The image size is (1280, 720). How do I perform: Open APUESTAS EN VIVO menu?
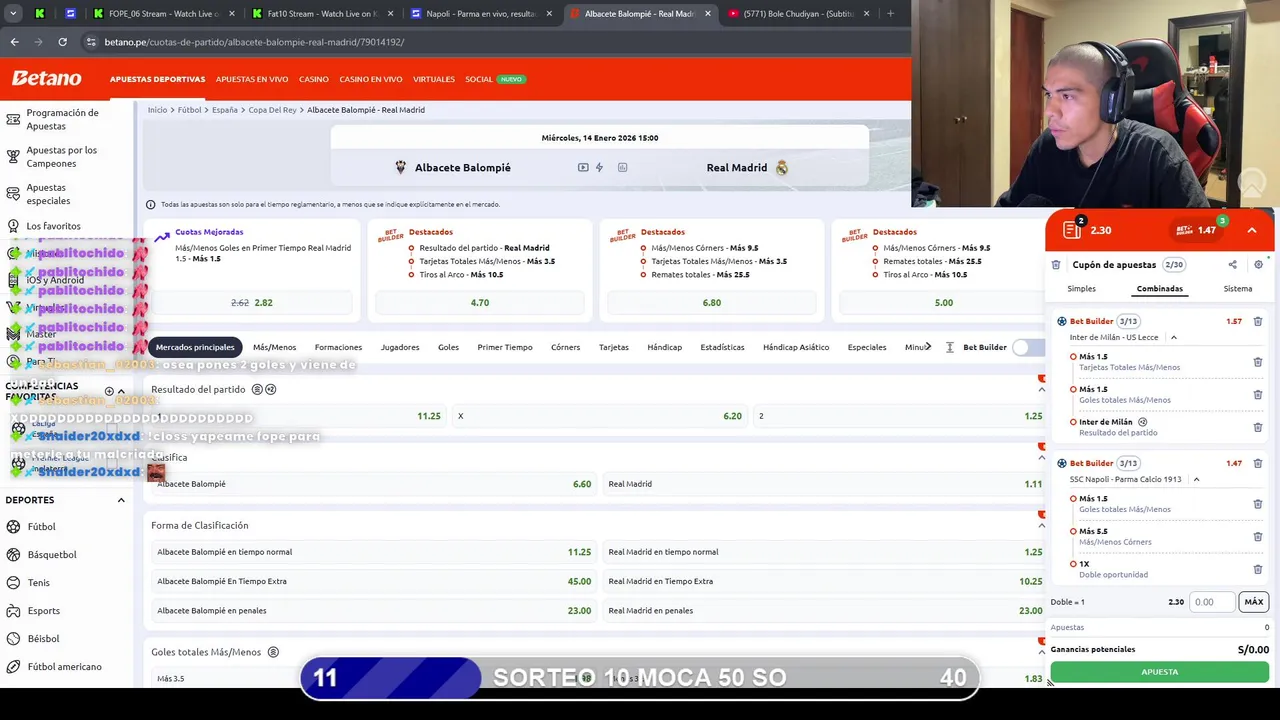pos(252,79)
